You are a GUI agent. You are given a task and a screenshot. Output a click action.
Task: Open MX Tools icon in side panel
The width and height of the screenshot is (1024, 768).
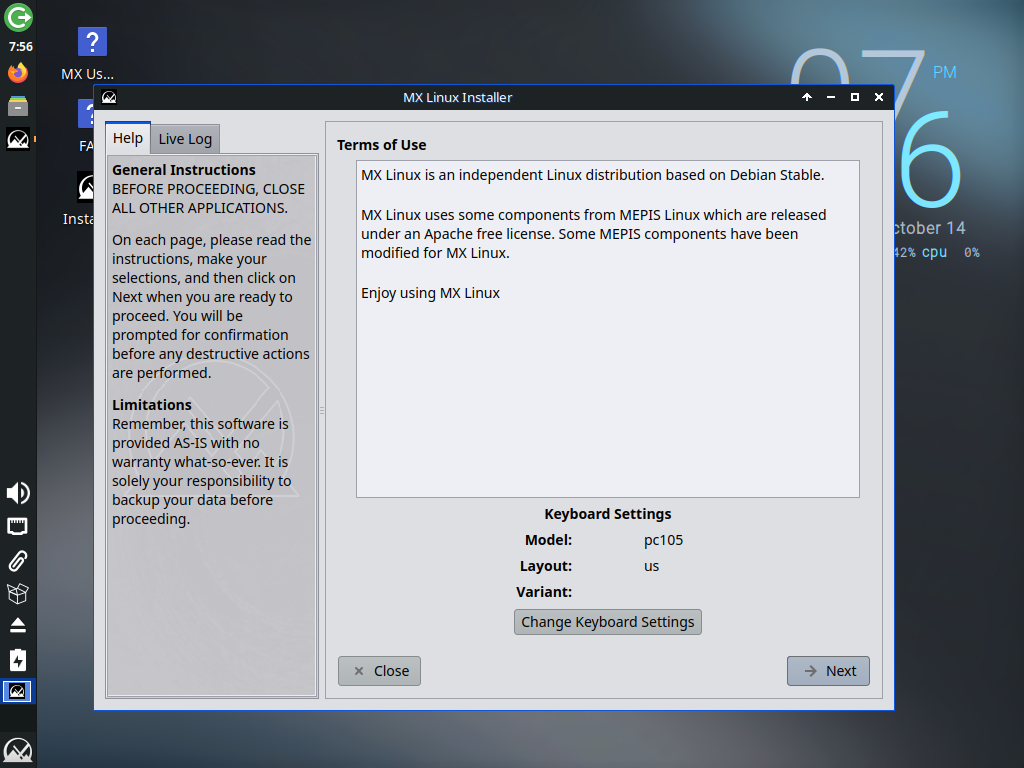tap(18, 139)
